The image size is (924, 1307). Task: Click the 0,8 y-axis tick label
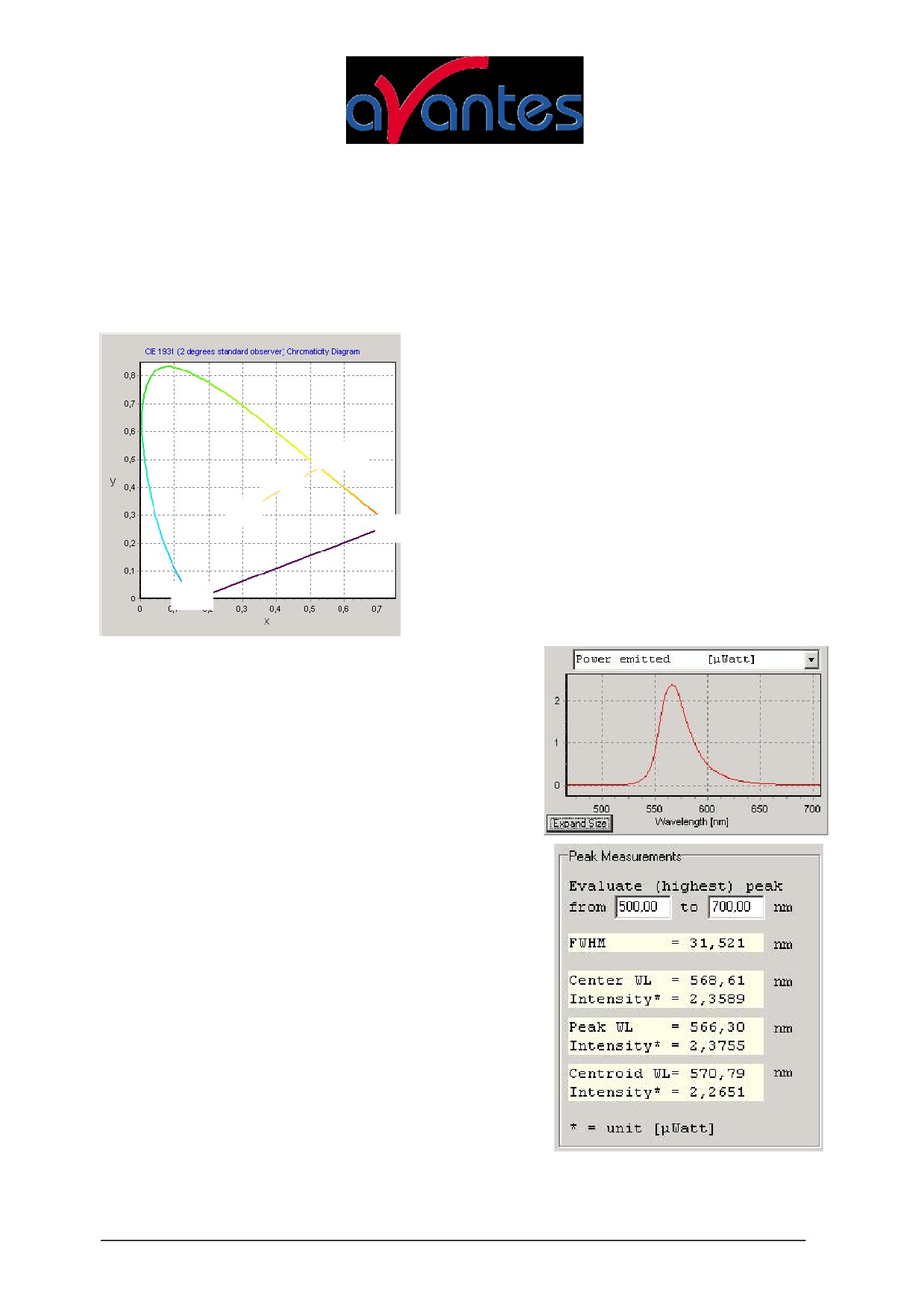[130, 376]
